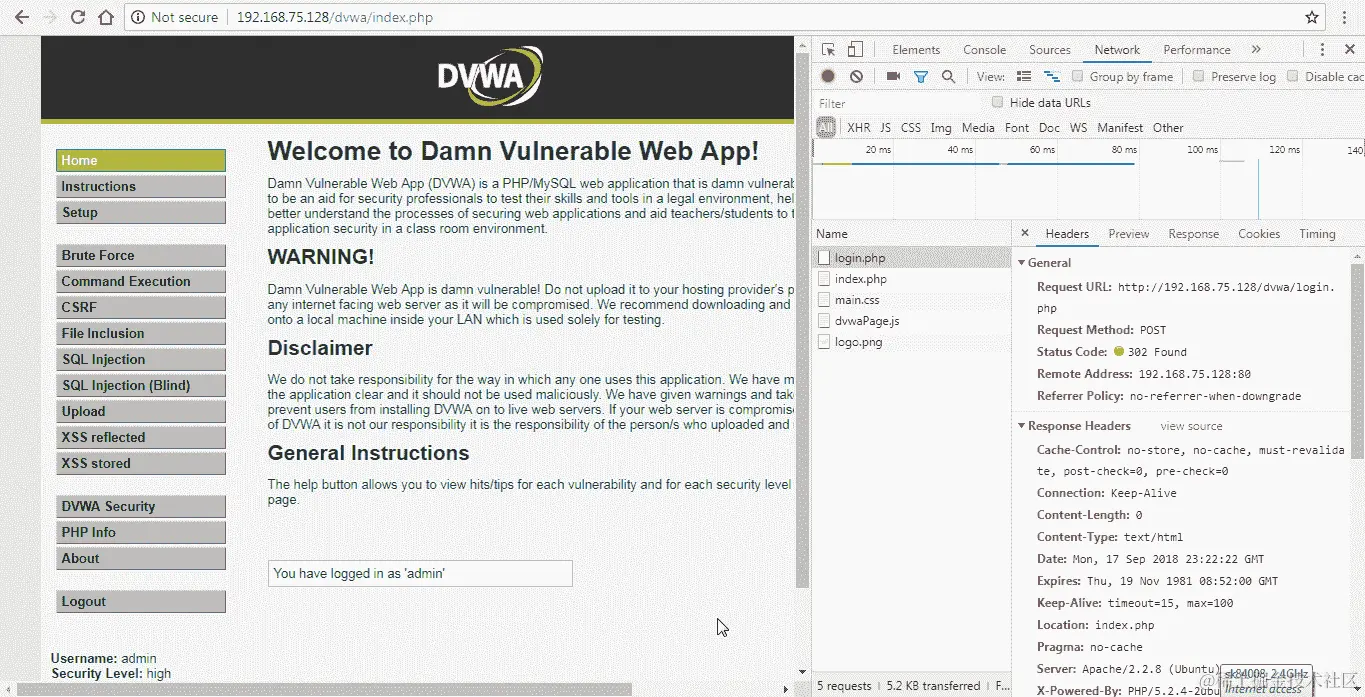Screen dimensions: 1365x697
Task: Select the login.php request row
Action: pos(912,258)
